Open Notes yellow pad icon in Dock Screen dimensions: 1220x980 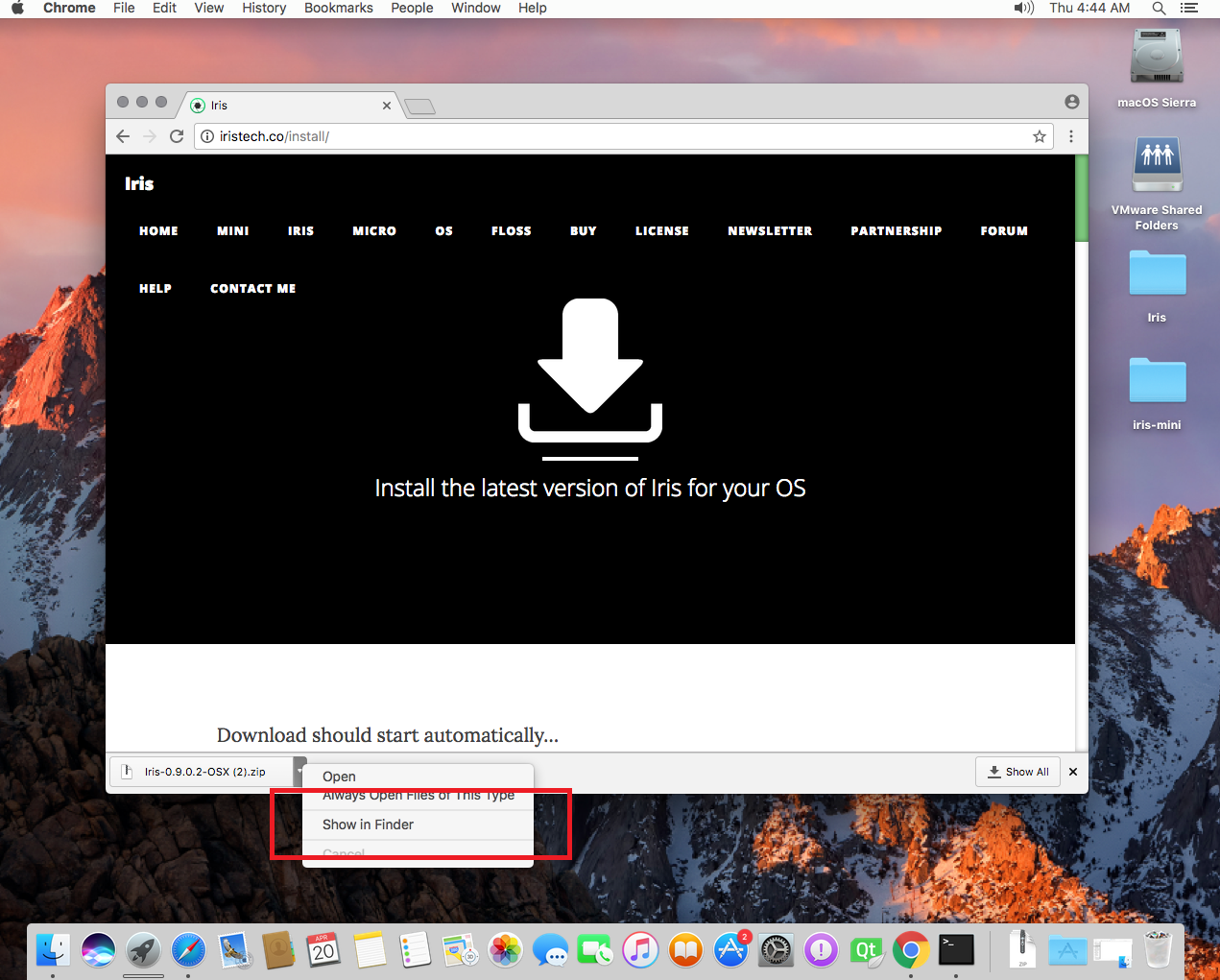coord(370,950)
